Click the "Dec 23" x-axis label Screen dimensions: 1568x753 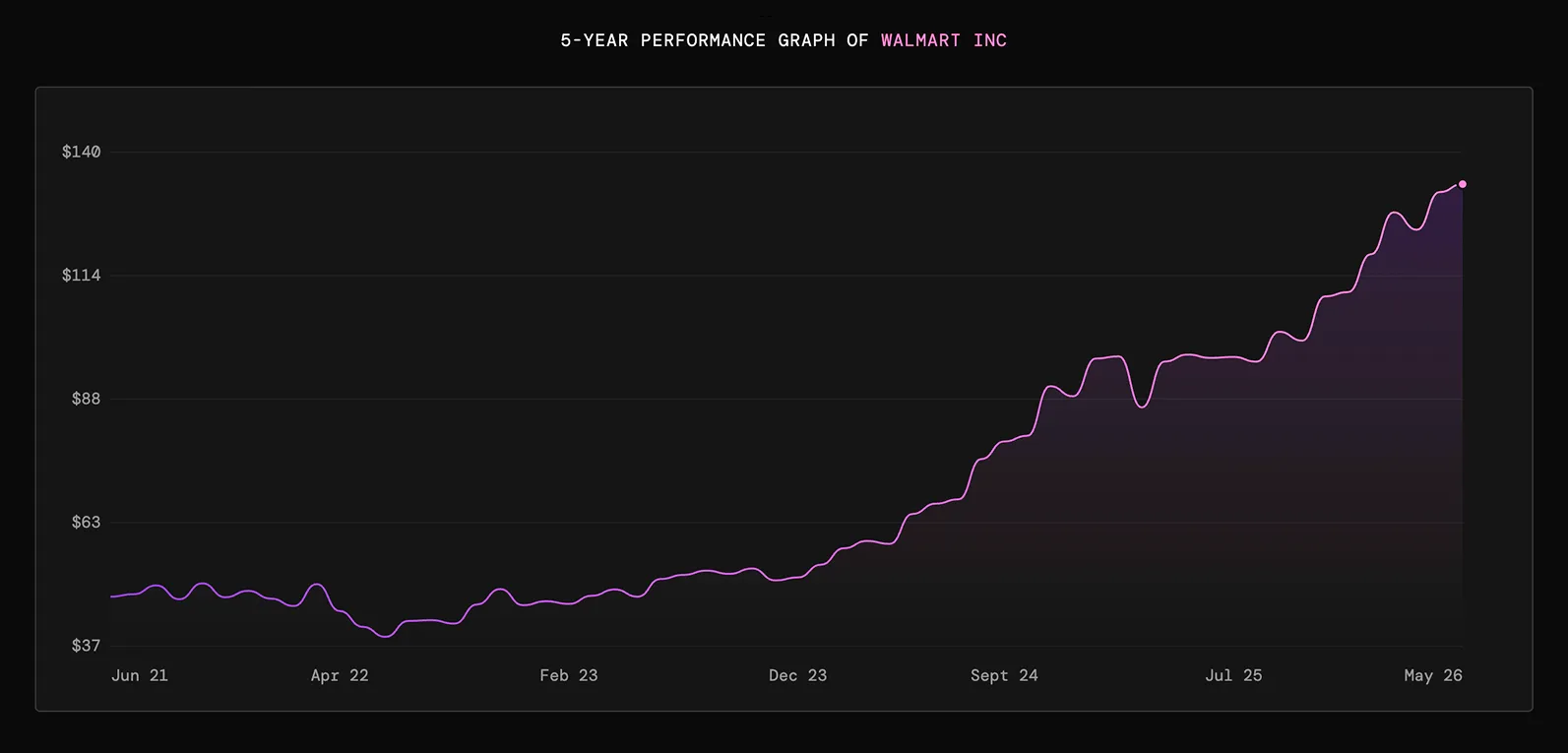point(798,675)
